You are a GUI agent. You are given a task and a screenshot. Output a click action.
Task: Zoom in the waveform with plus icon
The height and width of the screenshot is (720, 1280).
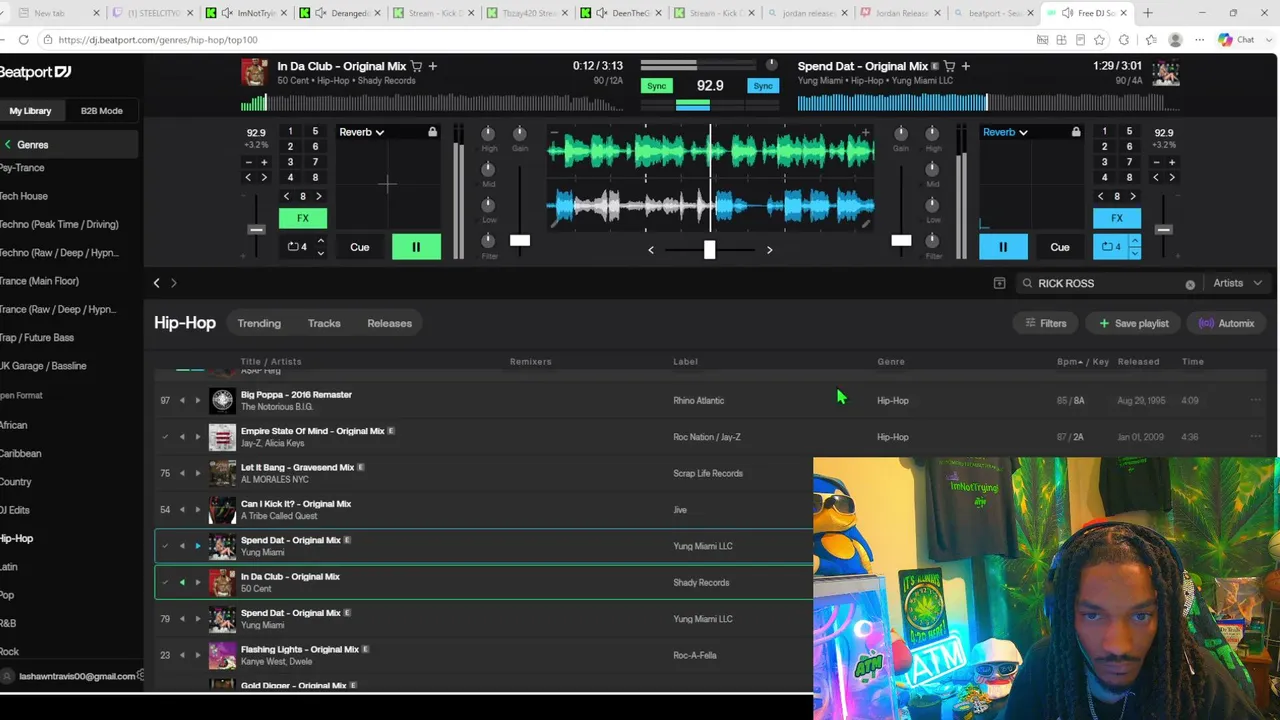pyautogui.click(x=865, y=132)
